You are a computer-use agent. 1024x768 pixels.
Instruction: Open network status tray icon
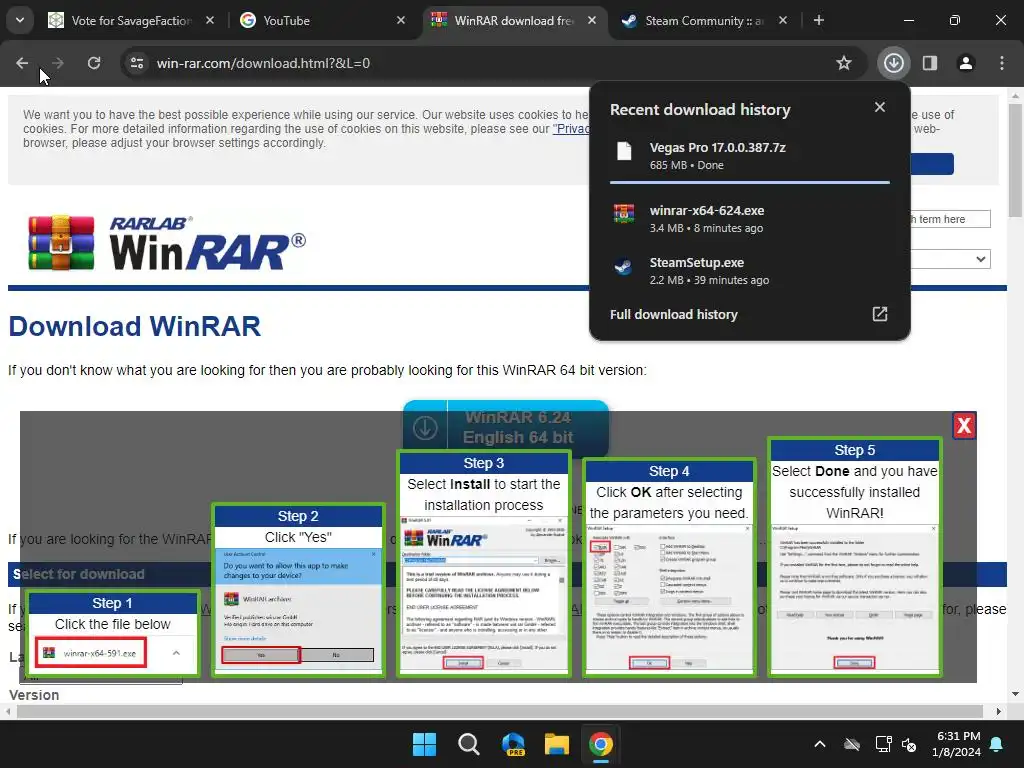[883, 744]
